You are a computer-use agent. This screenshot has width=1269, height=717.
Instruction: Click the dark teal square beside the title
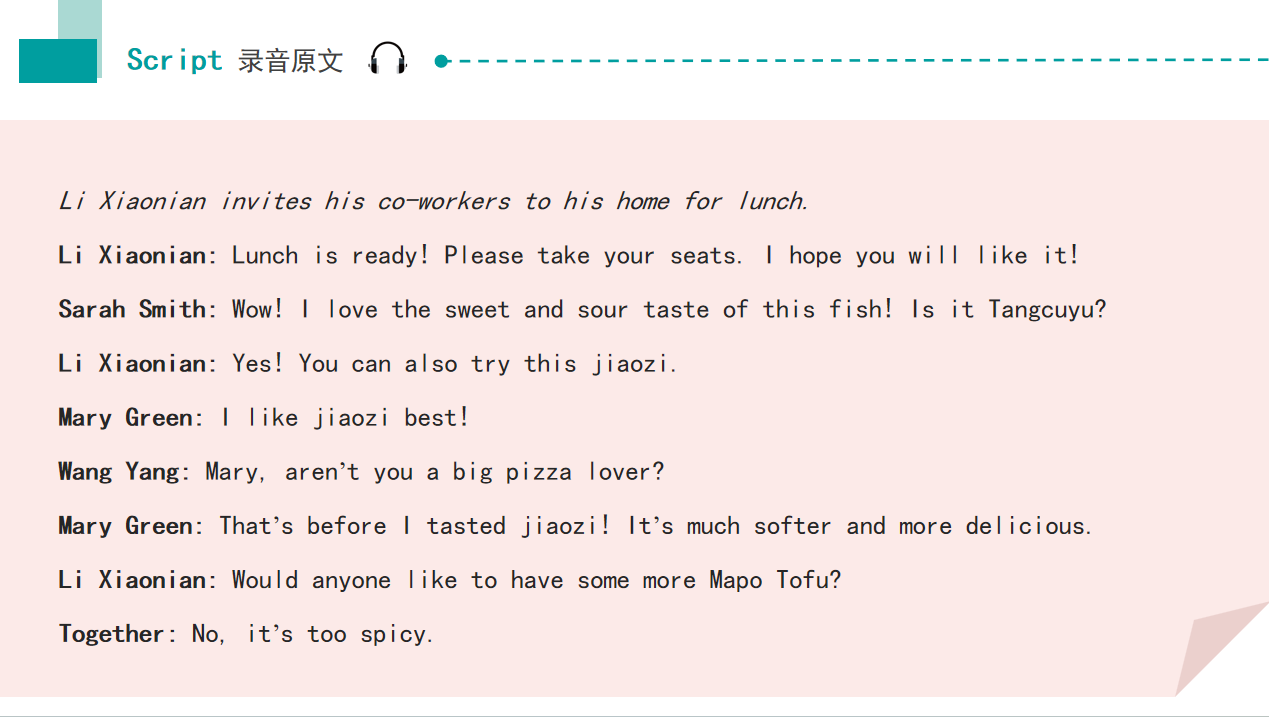coord(58,61)
